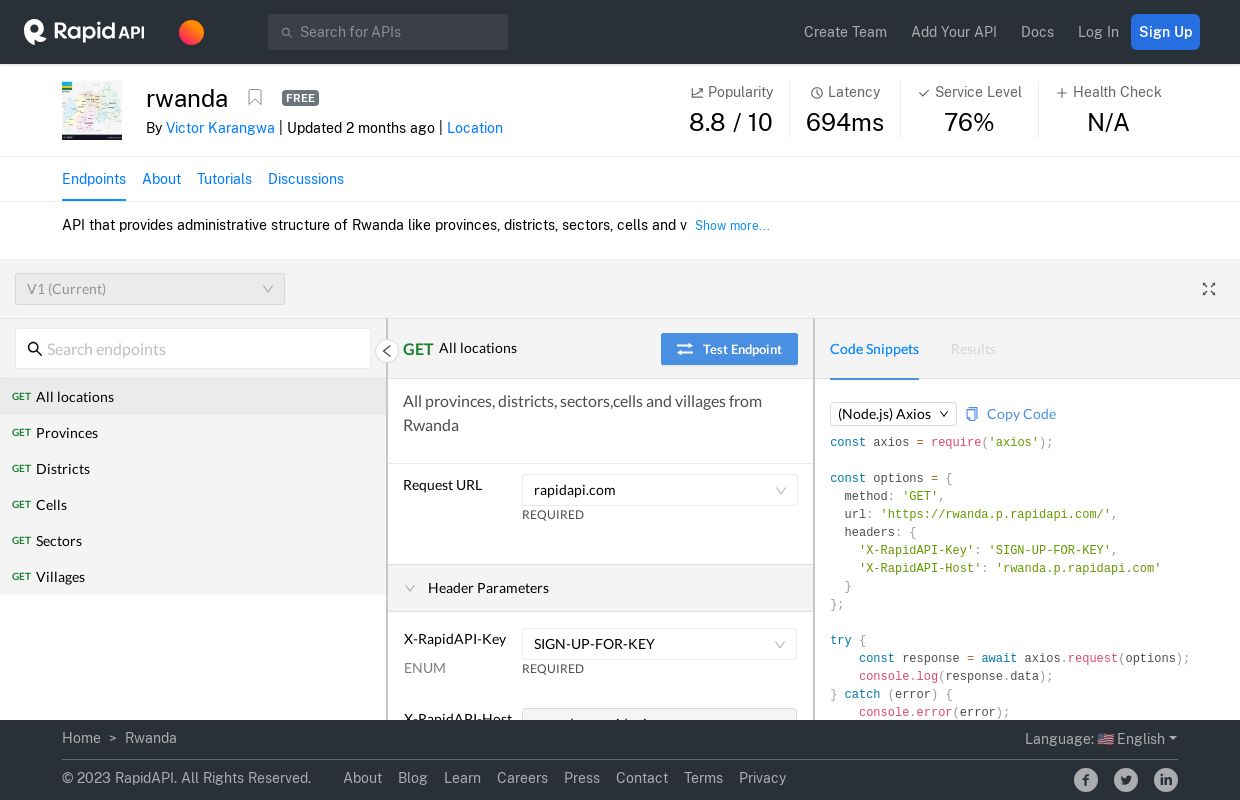
Task: Click the RapidAPI logo
Action: [84, 32]
